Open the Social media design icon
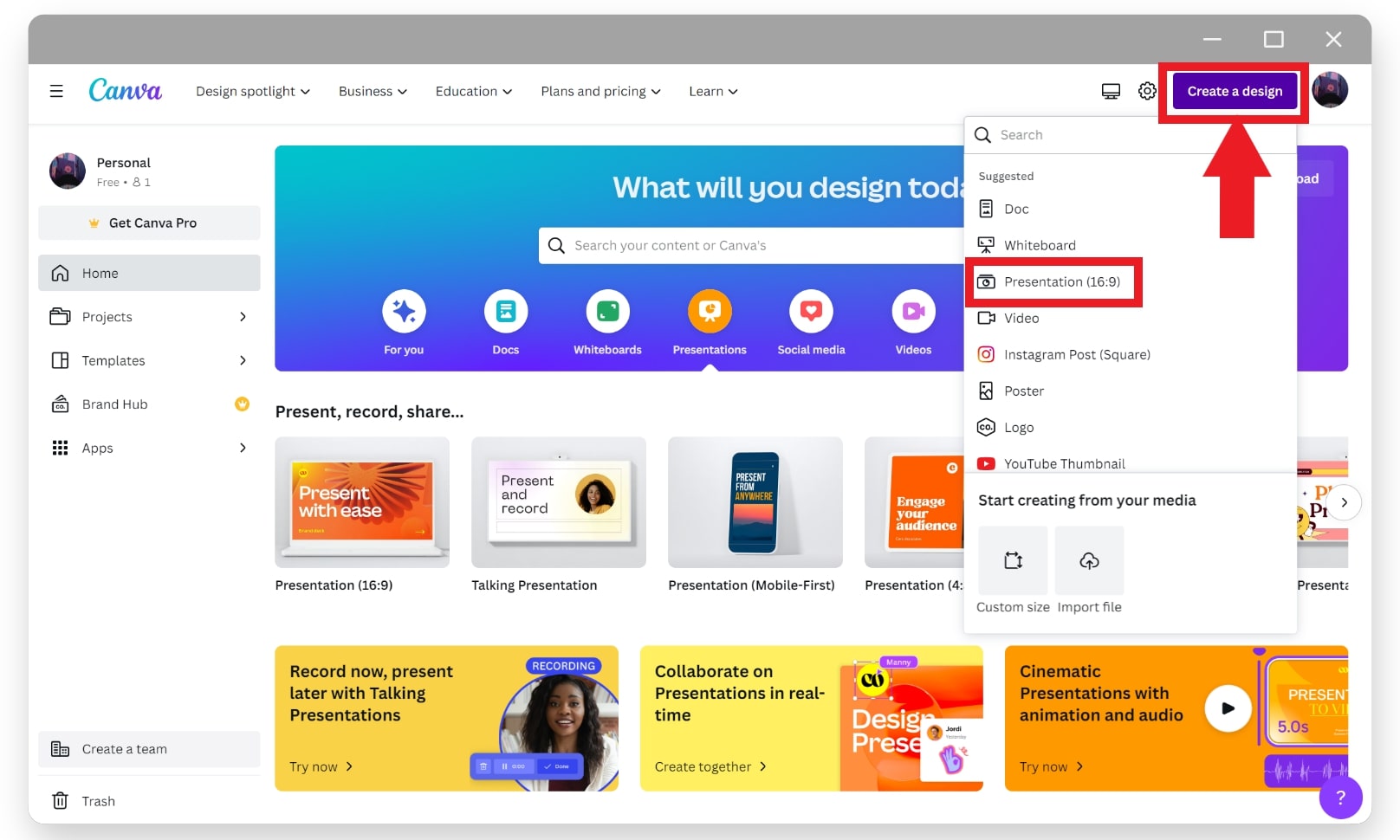The width and height of the screenshot is (1400, 840). pos(811,313)
